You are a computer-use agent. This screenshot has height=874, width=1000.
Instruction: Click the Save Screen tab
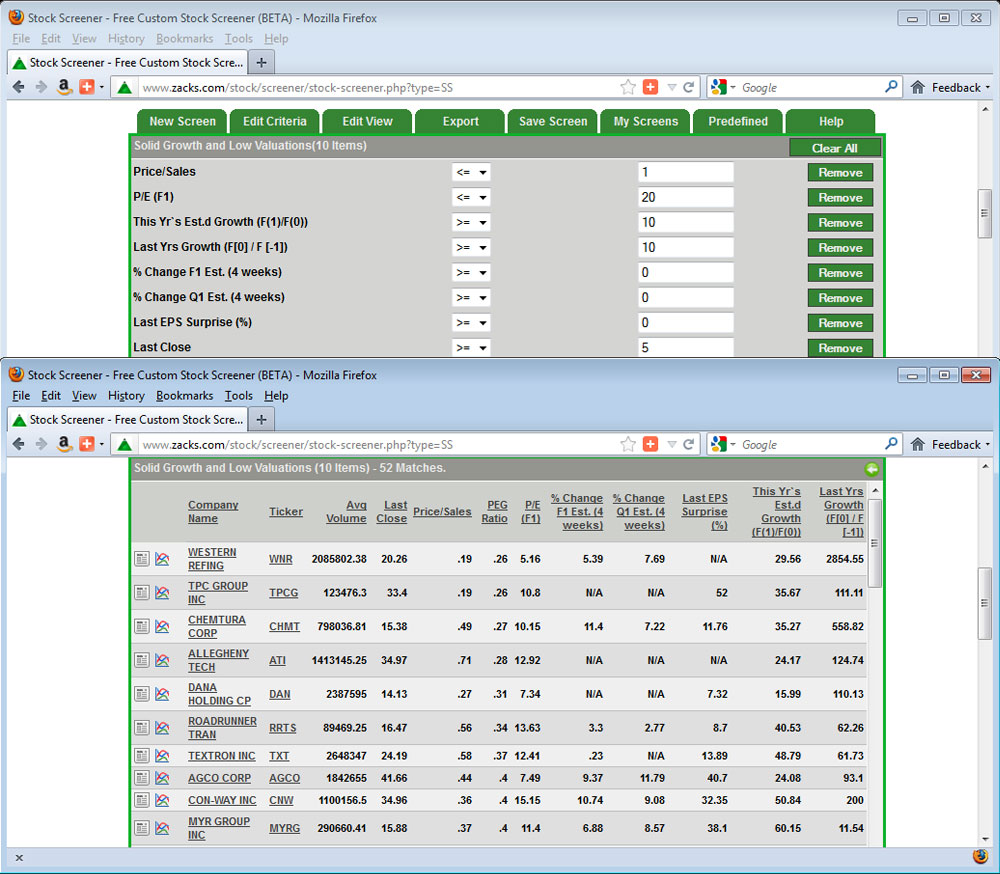[553, 121]
